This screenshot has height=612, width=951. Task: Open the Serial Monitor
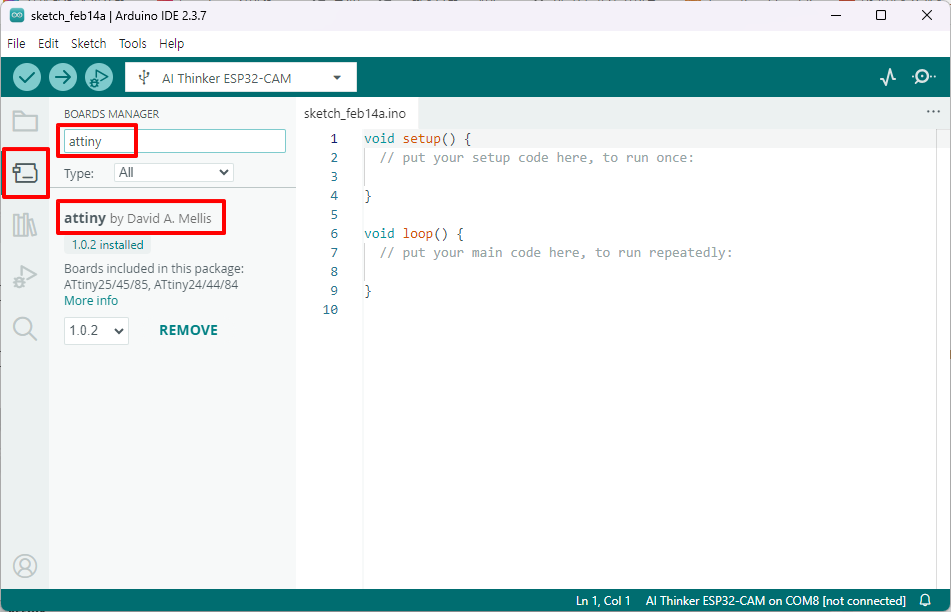(924, 77)
